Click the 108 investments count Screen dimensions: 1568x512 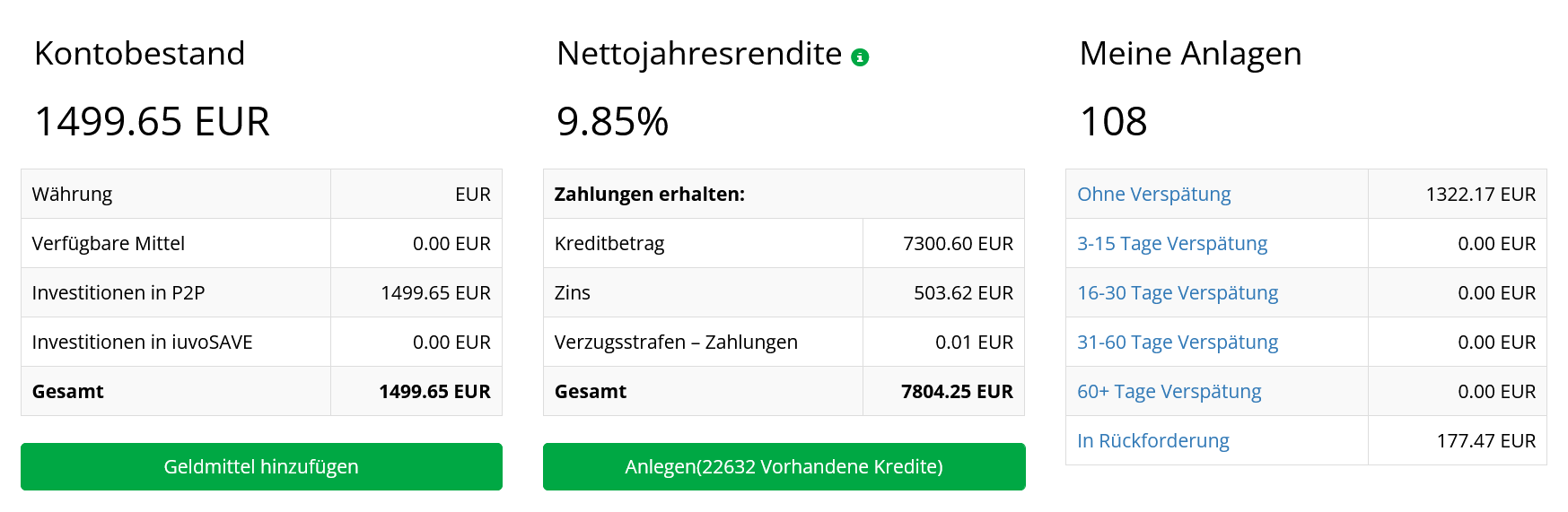[1113, 121]
